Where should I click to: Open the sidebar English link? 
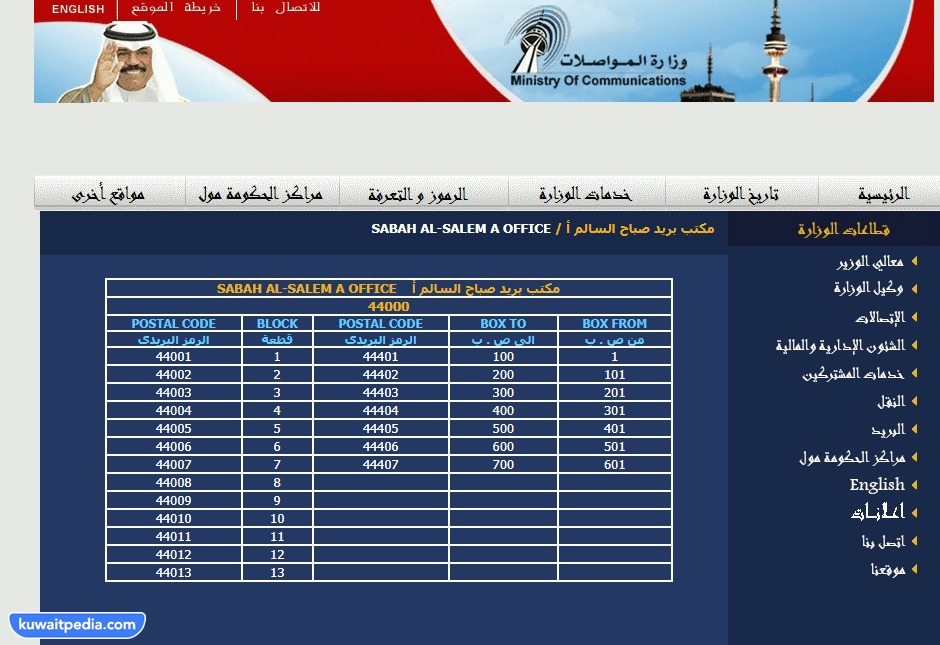click(877, 484)
